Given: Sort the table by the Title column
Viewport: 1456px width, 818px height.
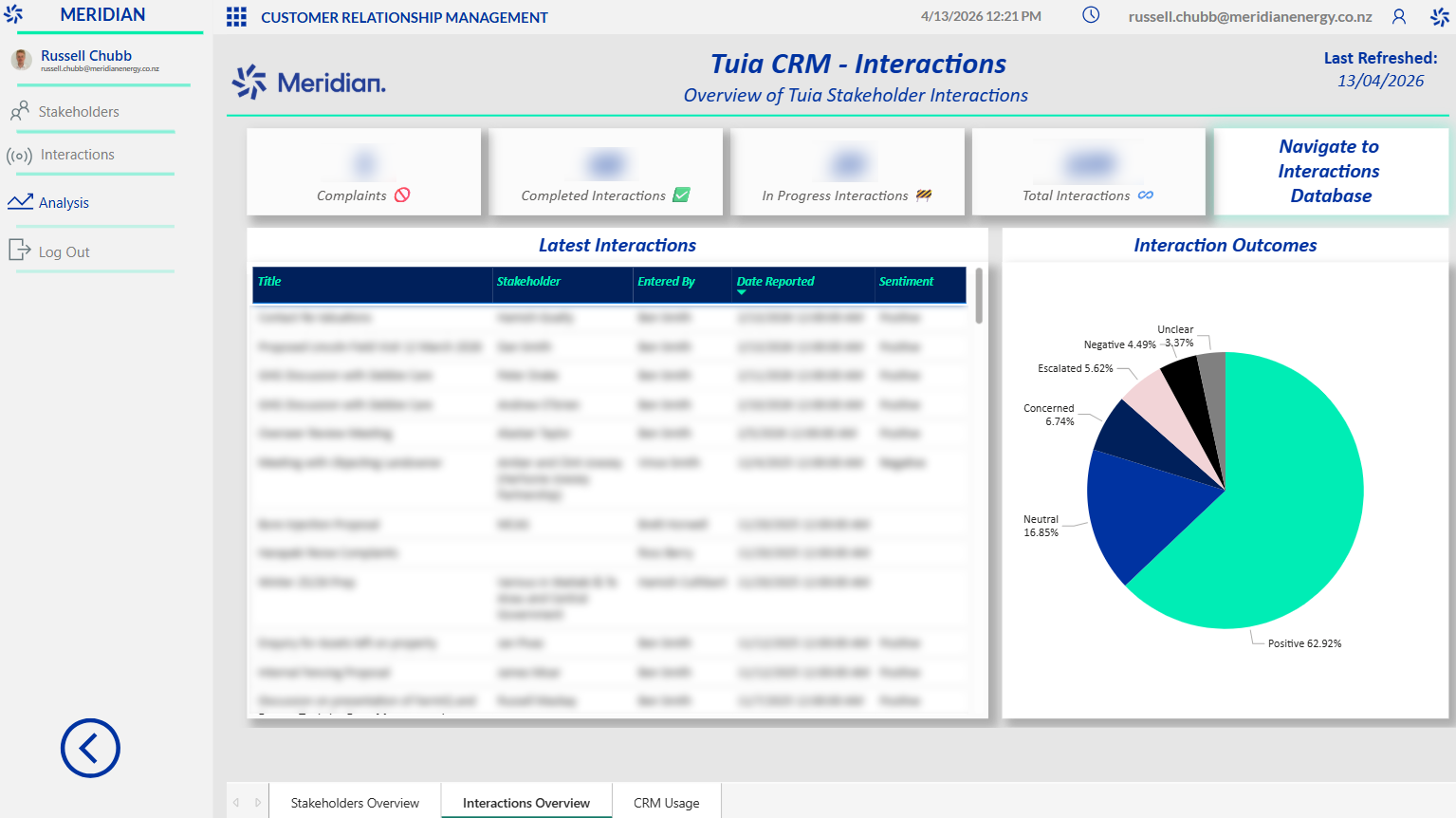Looking at the screenshot, I should tap(269, 282).
